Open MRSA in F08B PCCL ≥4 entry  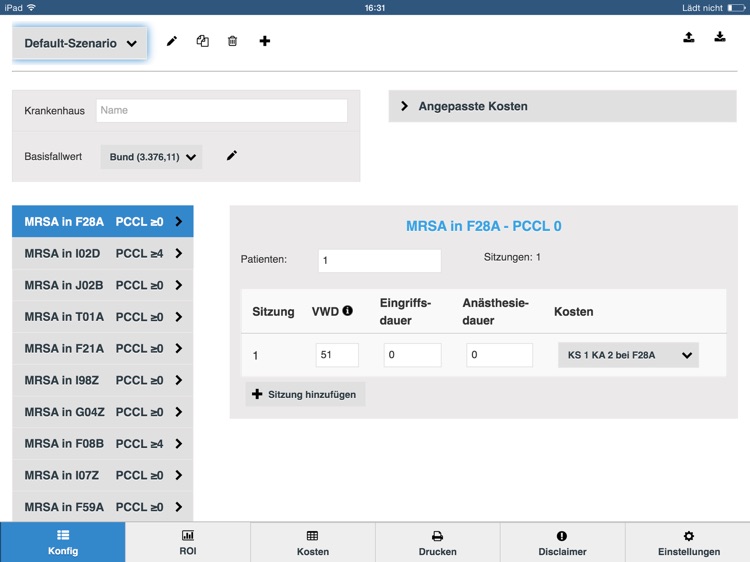[103, 443]
